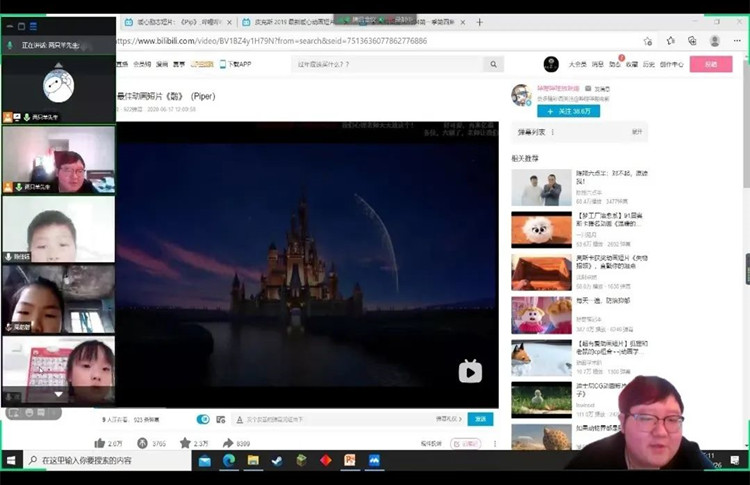Viewport: 750px width, 485px height.
Task: Click the Bilibili play icon on video
Action: (470, 371)
